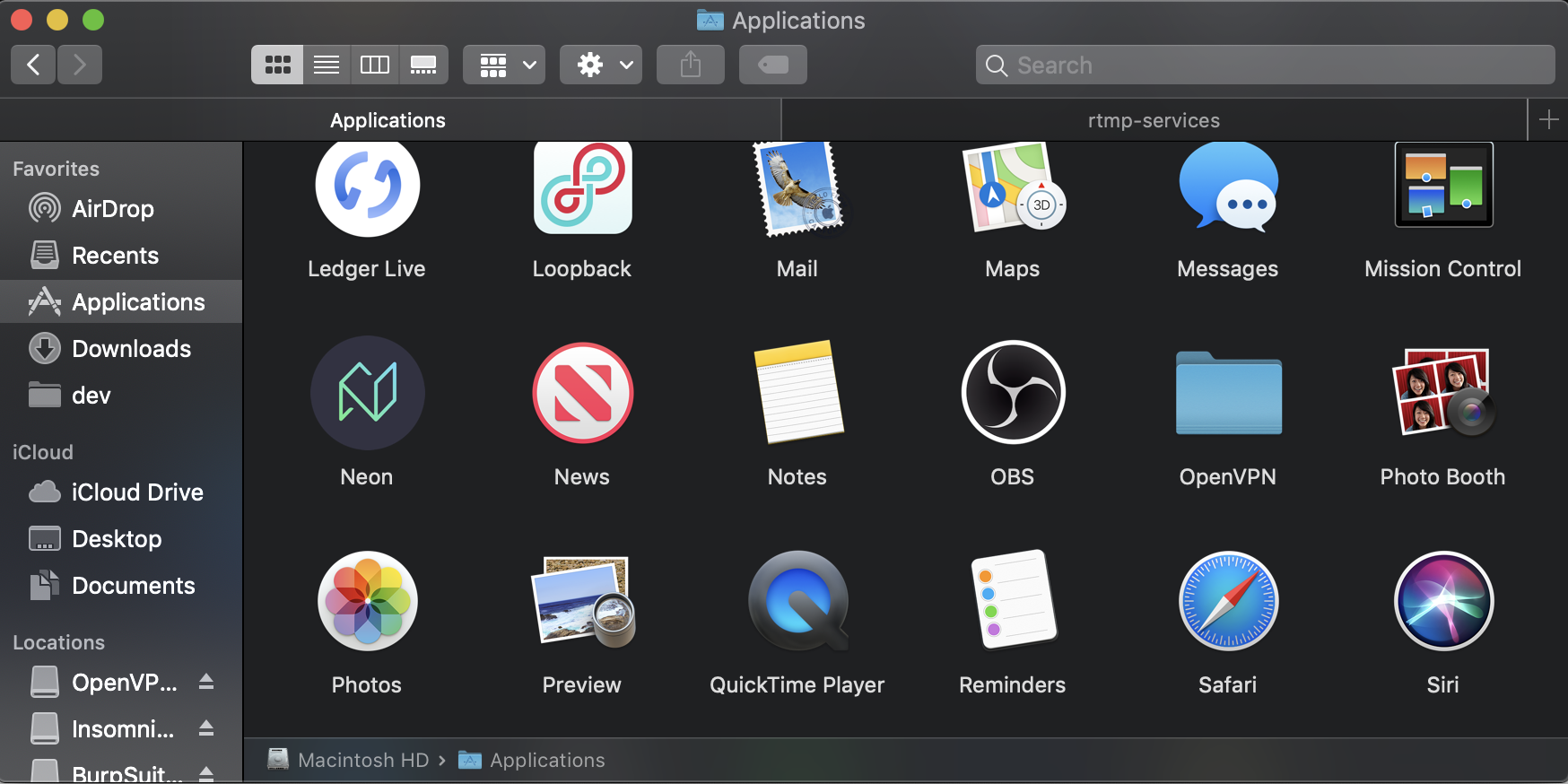Eject the OpenVP... volume

pyautogui.click(x=206, y=682)
